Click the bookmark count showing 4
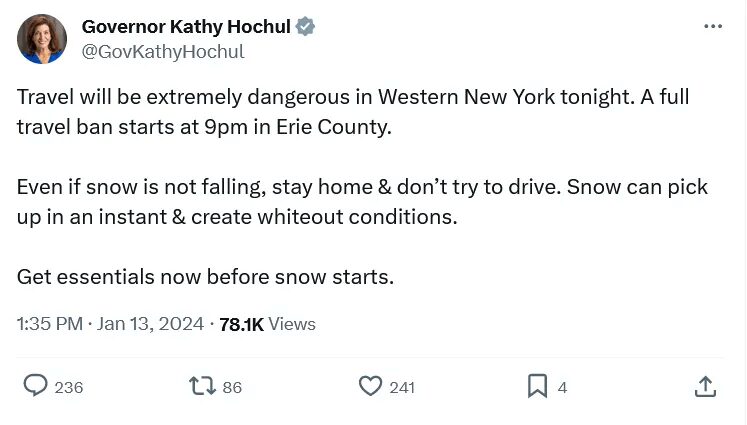The image size is (747, 425). [x=562, y=387]
